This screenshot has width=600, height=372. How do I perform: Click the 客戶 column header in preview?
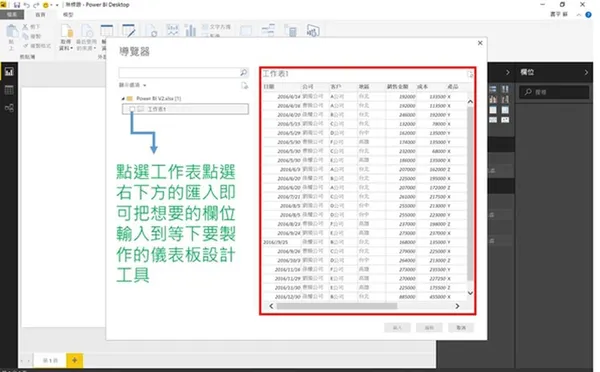coord(336,86)
